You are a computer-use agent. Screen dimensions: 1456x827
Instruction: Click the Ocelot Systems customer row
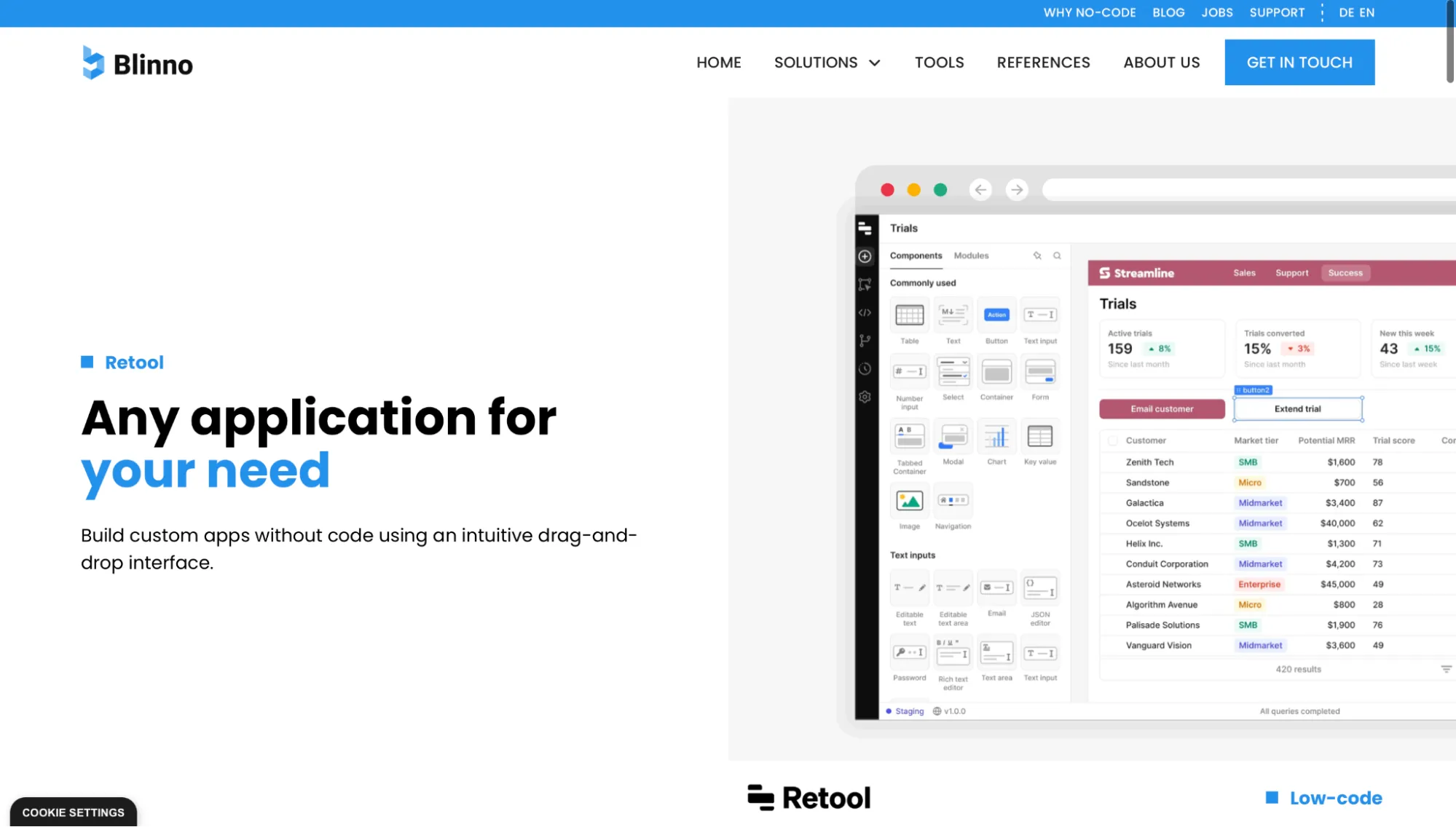click(x=1278, y=523)
